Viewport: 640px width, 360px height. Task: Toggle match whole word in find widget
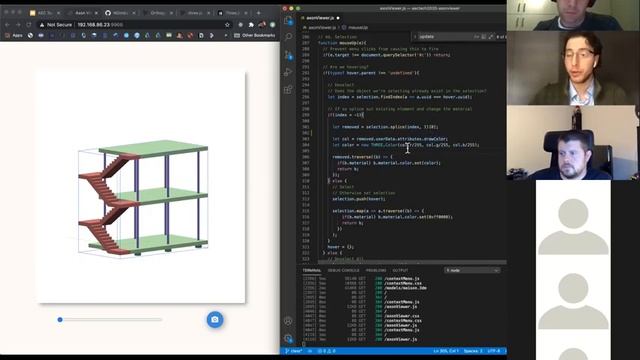484,37
